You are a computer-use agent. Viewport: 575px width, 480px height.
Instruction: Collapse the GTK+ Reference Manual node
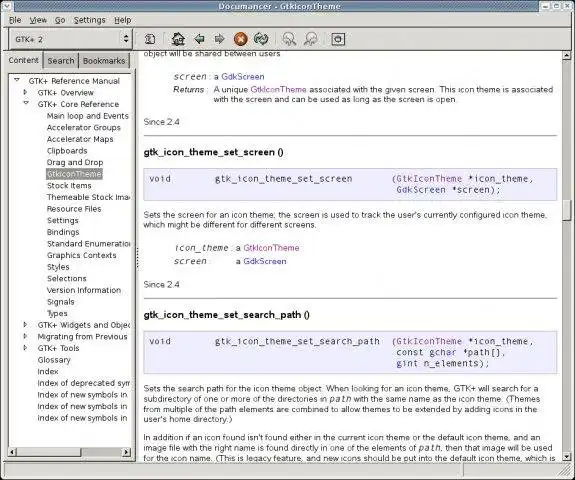(17, 80)
